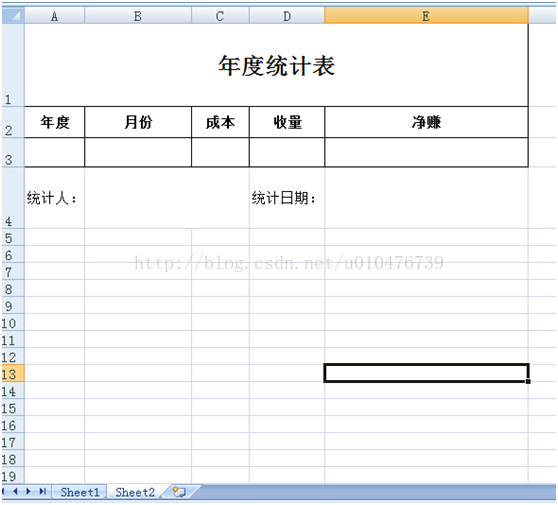The image size is (558, 505).
Task: Click empty cell B3 under 月份
Action: [138, 152]
